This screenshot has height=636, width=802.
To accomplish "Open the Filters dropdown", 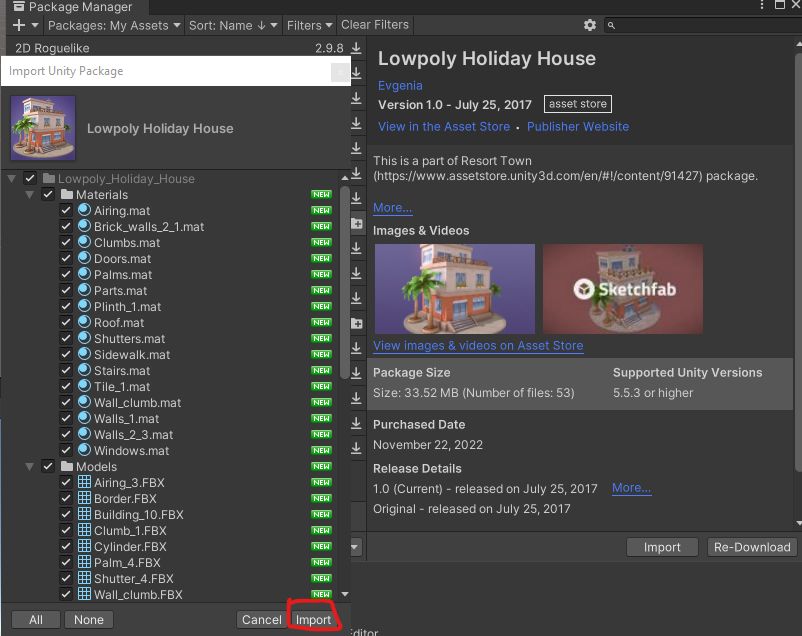I will pyautogui.click(x=309, y=25).
